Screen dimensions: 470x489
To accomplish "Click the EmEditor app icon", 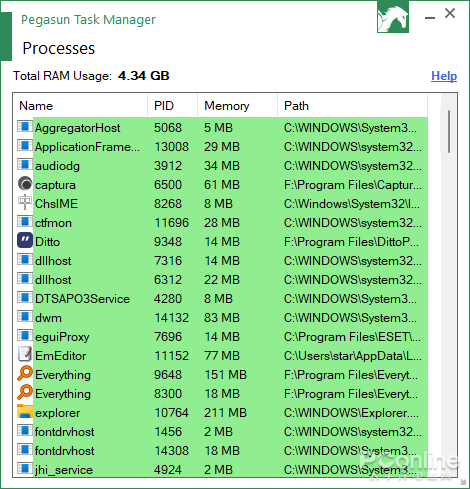I will coord(25,355).
